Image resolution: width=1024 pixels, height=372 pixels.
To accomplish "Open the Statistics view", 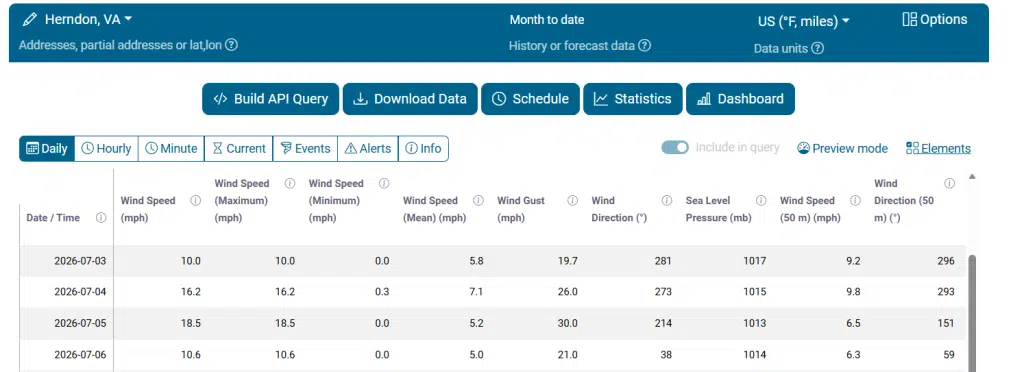I will [x=633, y=99].
